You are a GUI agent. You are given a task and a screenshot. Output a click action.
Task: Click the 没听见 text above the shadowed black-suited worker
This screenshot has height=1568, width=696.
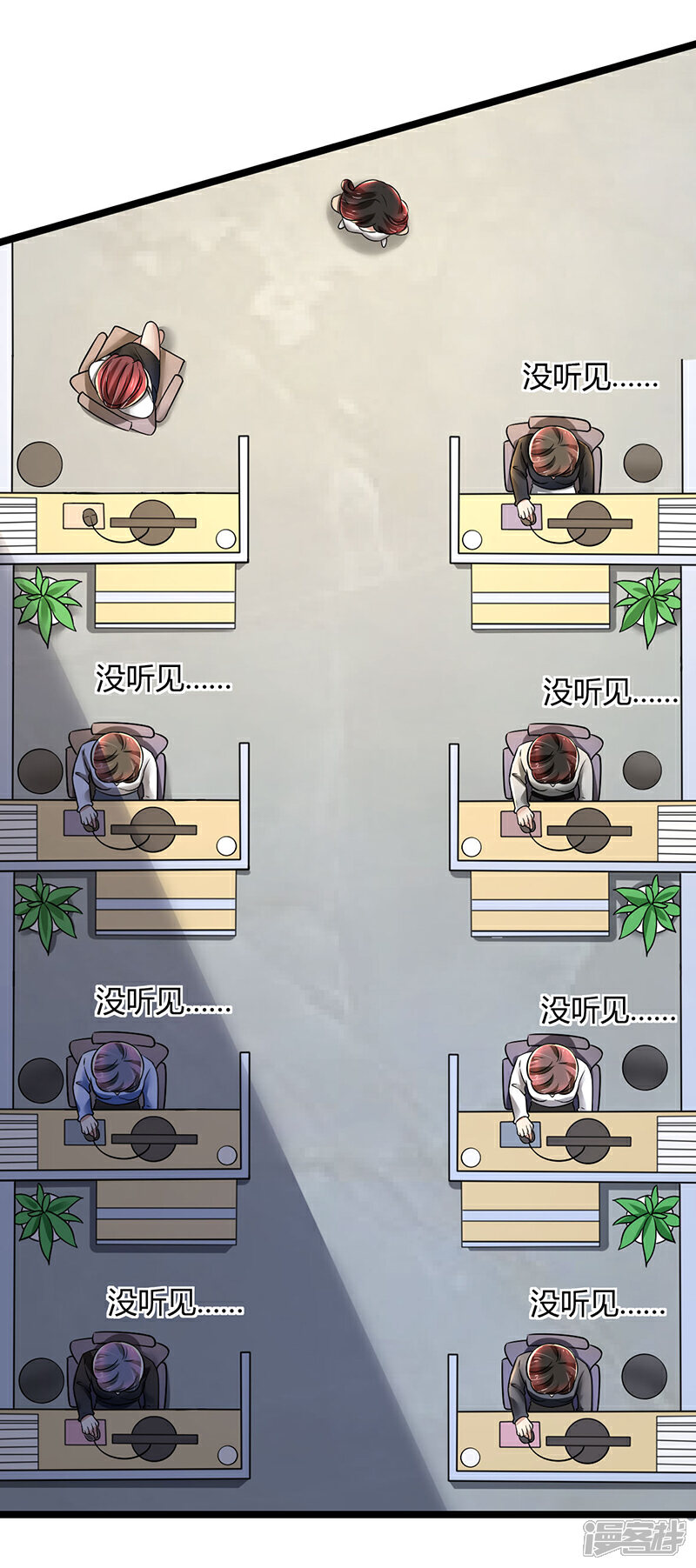[x=175, y=1302]
